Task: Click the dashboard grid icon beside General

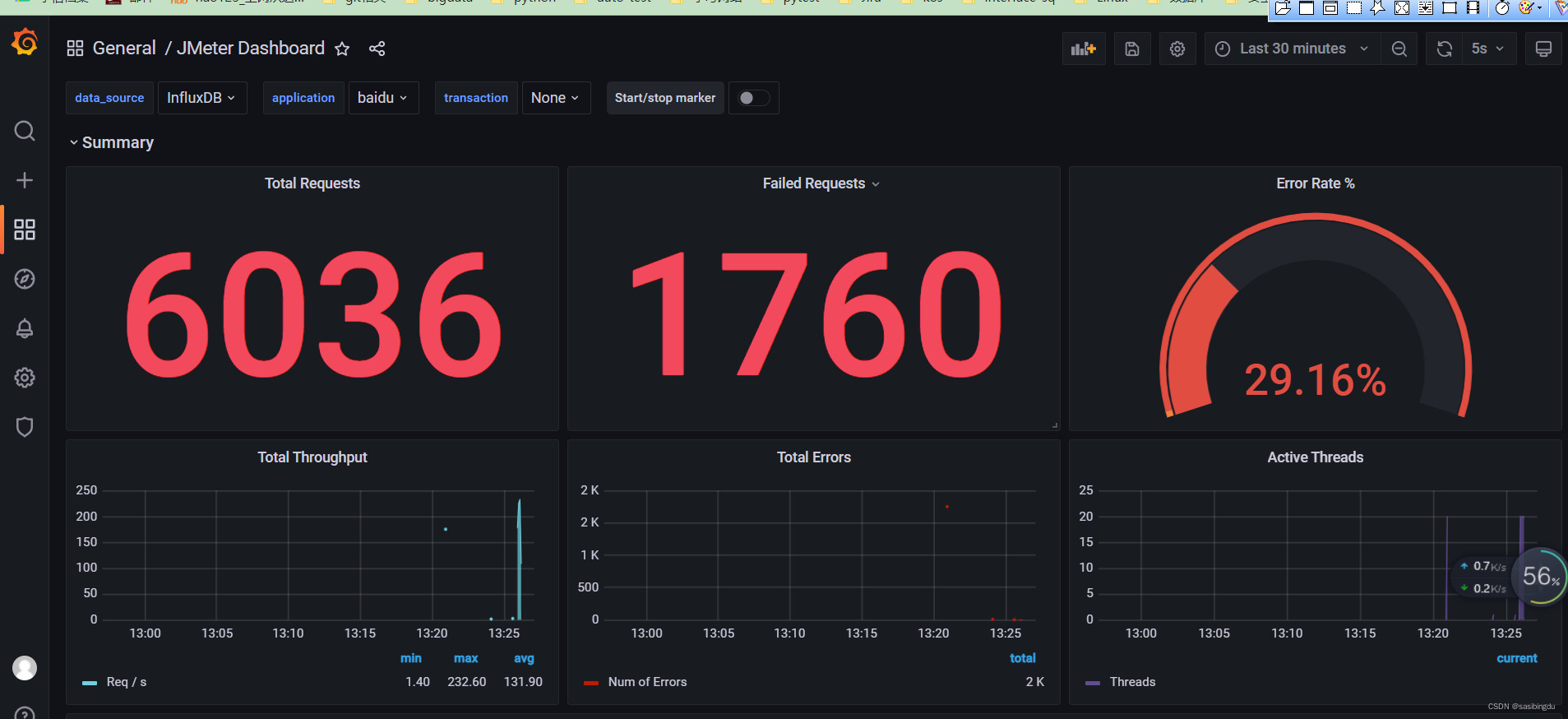Action: [75, 49]
